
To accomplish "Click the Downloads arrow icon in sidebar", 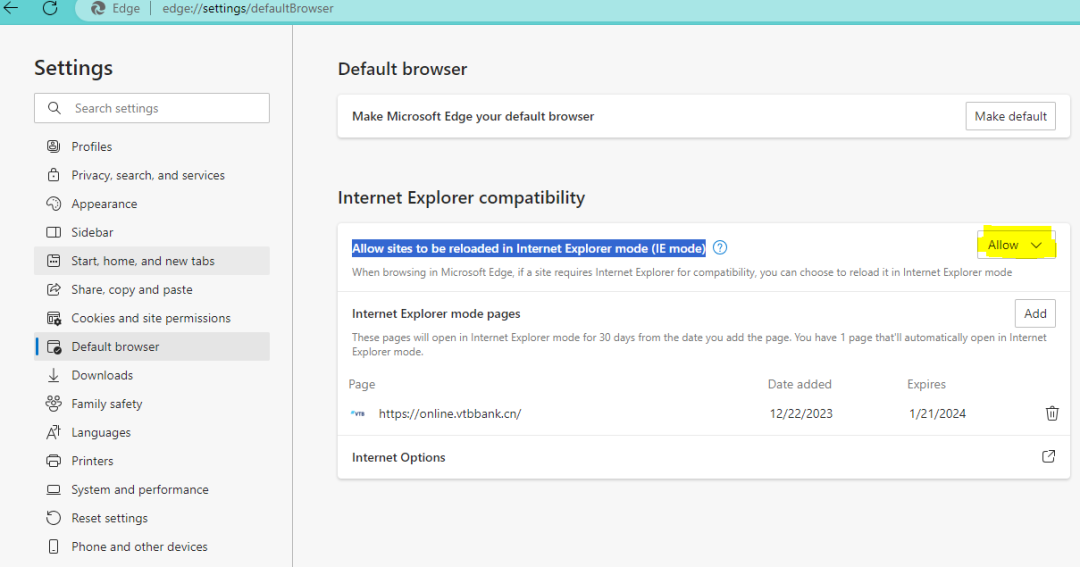I will pyautogui.click(x=54, y=376).
